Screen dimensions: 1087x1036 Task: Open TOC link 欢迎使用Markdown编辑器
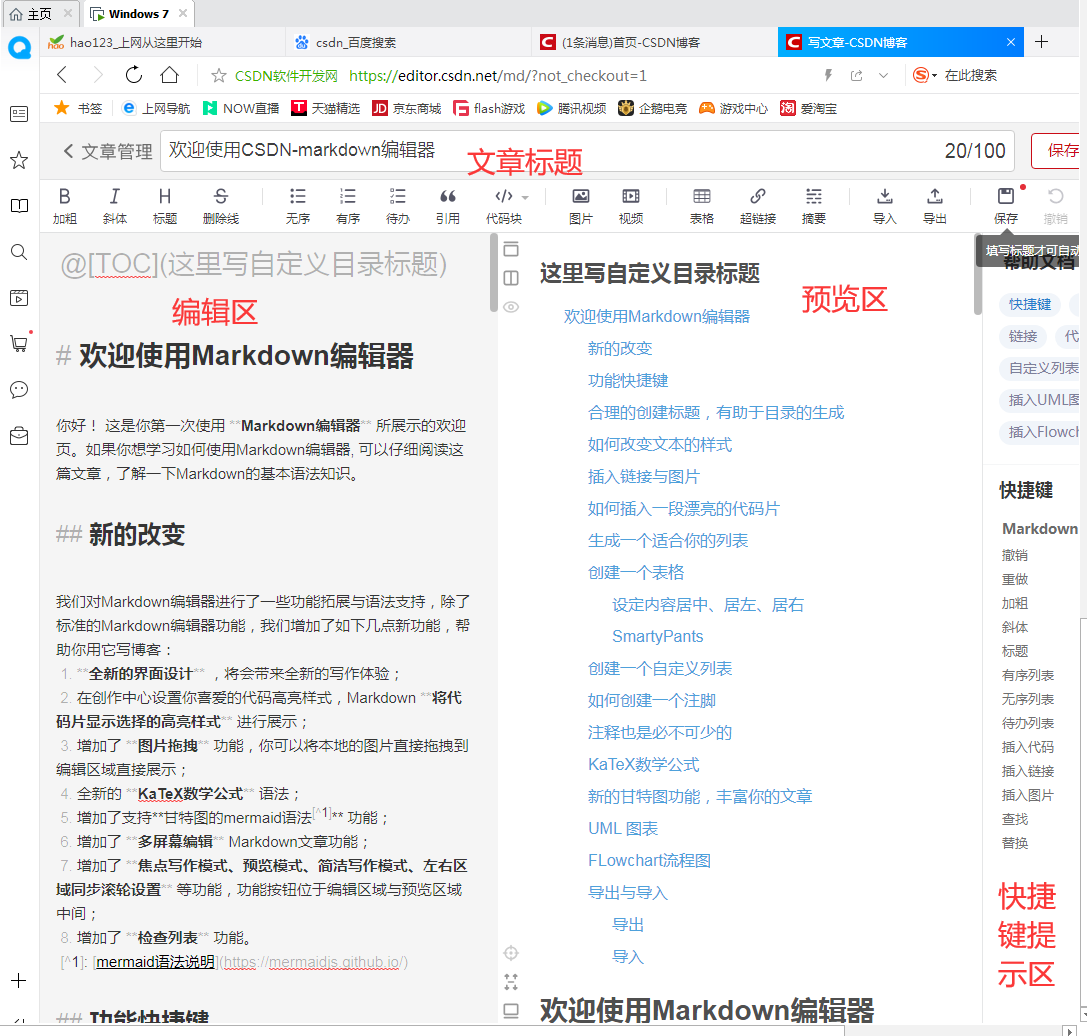(656, 316)
